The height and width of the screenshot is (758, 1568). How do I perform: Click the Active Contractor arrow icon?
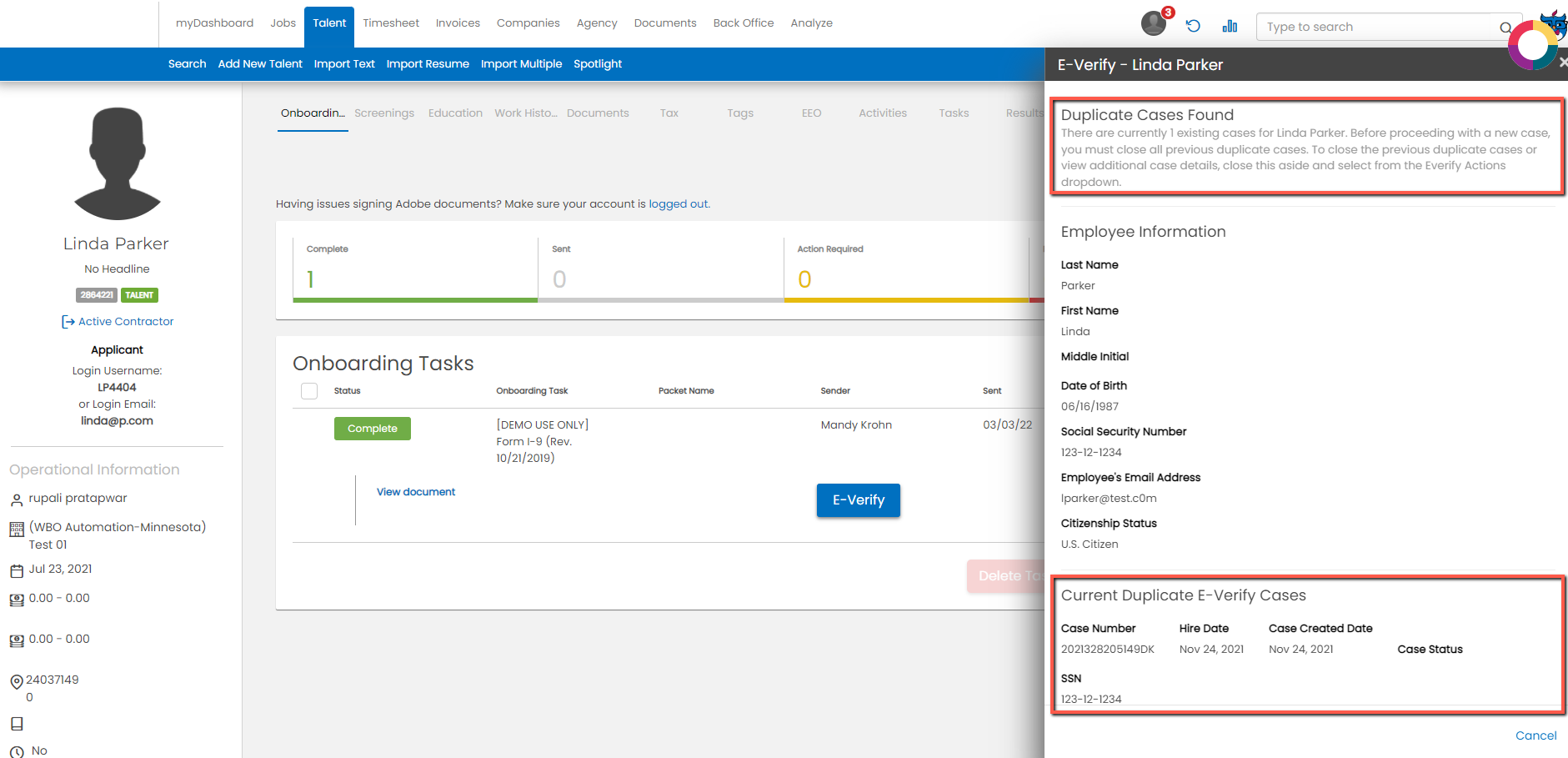pyautogui.click(x=68, y=322)
